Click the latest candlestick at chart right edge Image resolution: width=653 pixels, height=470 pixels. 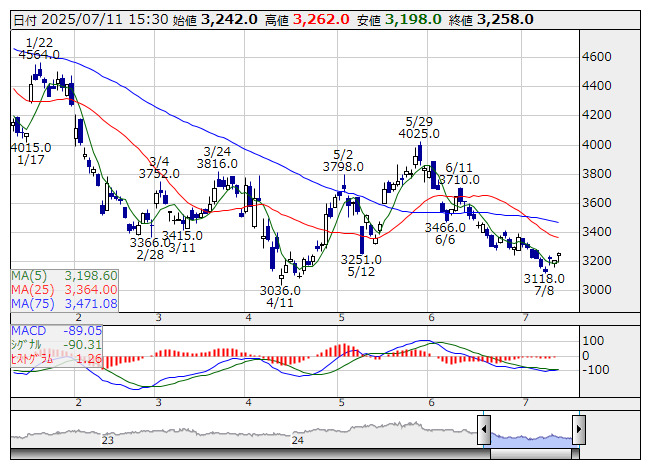click(559, 257)
